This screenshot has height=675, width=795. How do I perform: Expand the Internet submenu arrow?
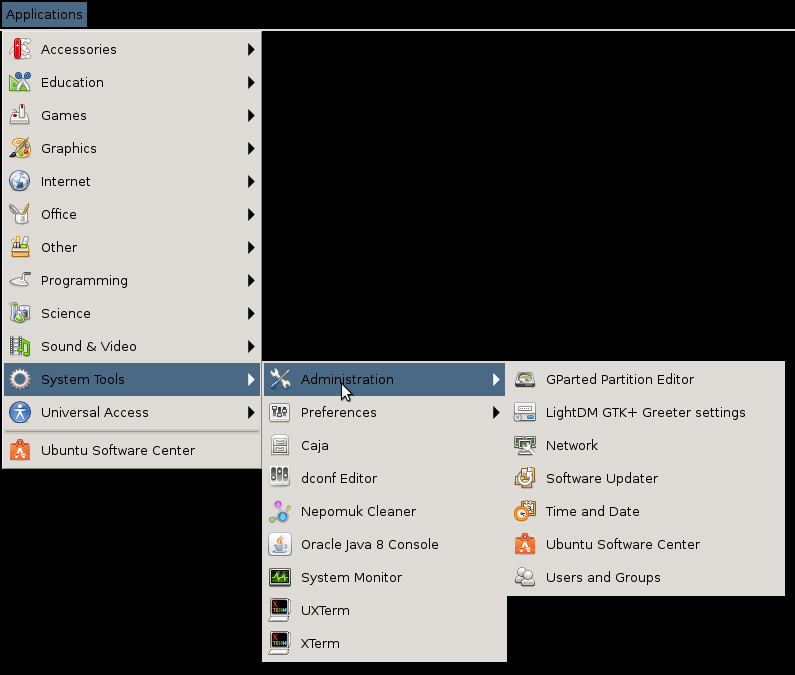pyautogui.click(x=251, y=181)
